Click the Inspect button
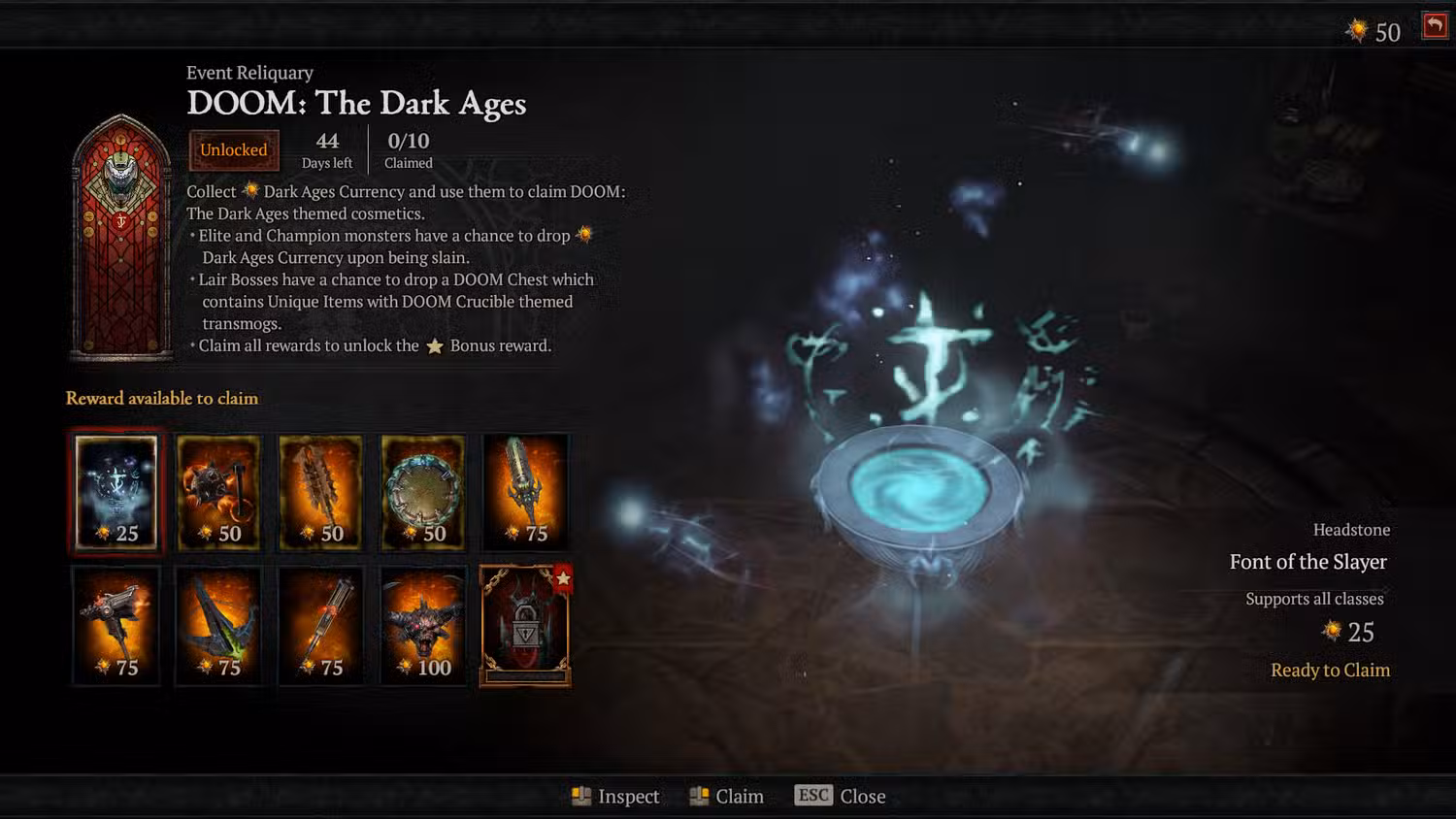 click(x=615, y=797)
